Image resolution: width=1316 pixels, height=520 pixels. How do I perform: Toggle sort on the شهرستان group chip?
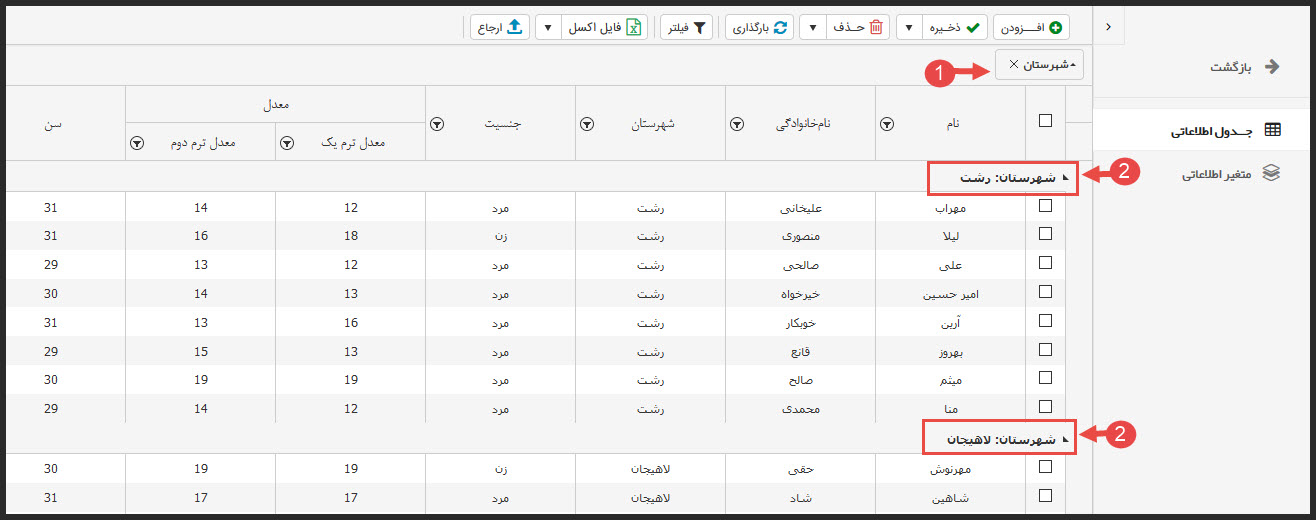[x=1050, y=64]
